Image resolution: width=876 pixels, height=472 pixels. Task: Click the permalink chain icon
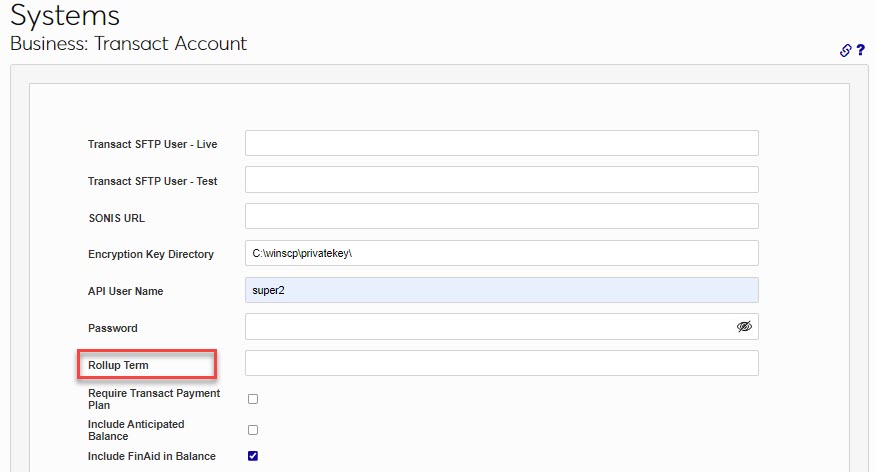point(845,50)
